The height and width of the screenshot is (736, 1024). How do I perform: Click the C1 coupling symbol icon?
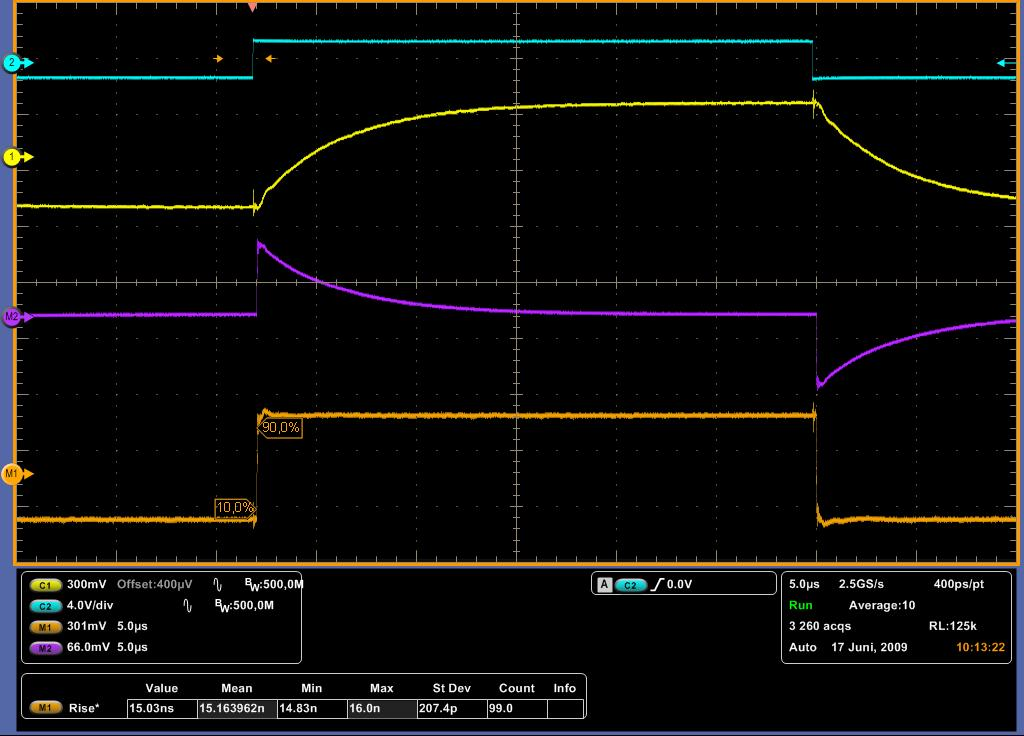[217, 584]
